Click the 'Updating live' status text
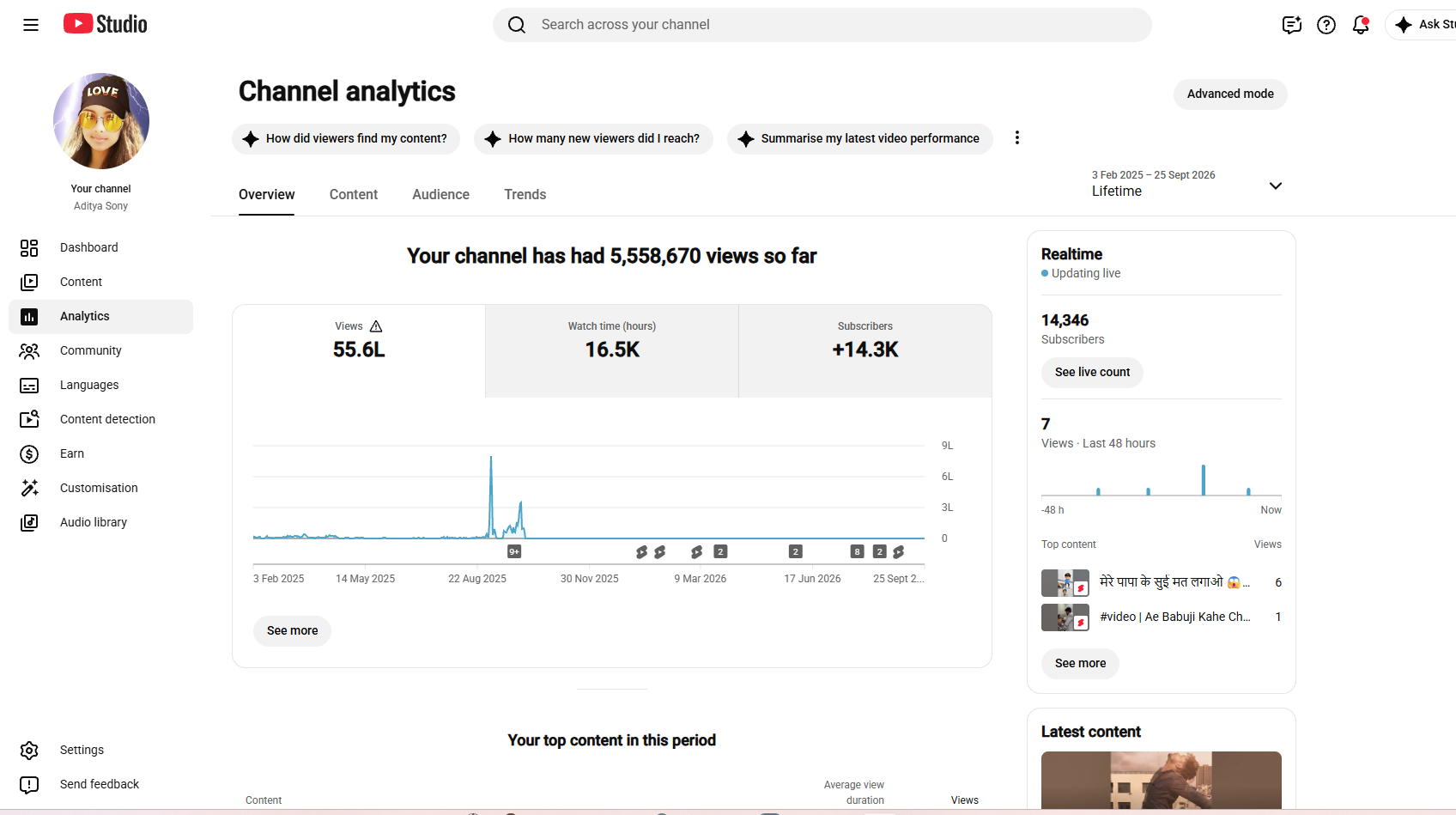 [1085, 274]
